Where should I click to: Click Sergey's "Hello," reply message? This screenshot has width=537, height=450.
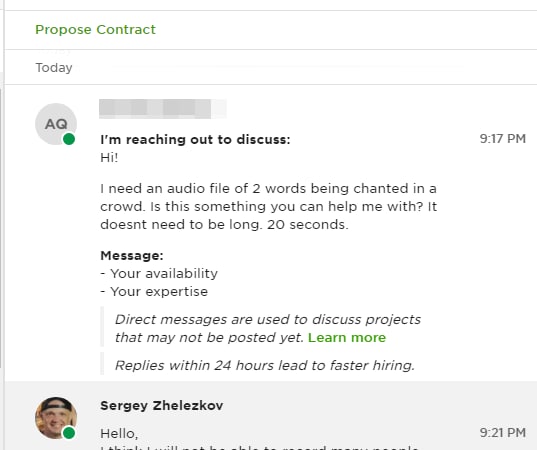tap(119, 434)
